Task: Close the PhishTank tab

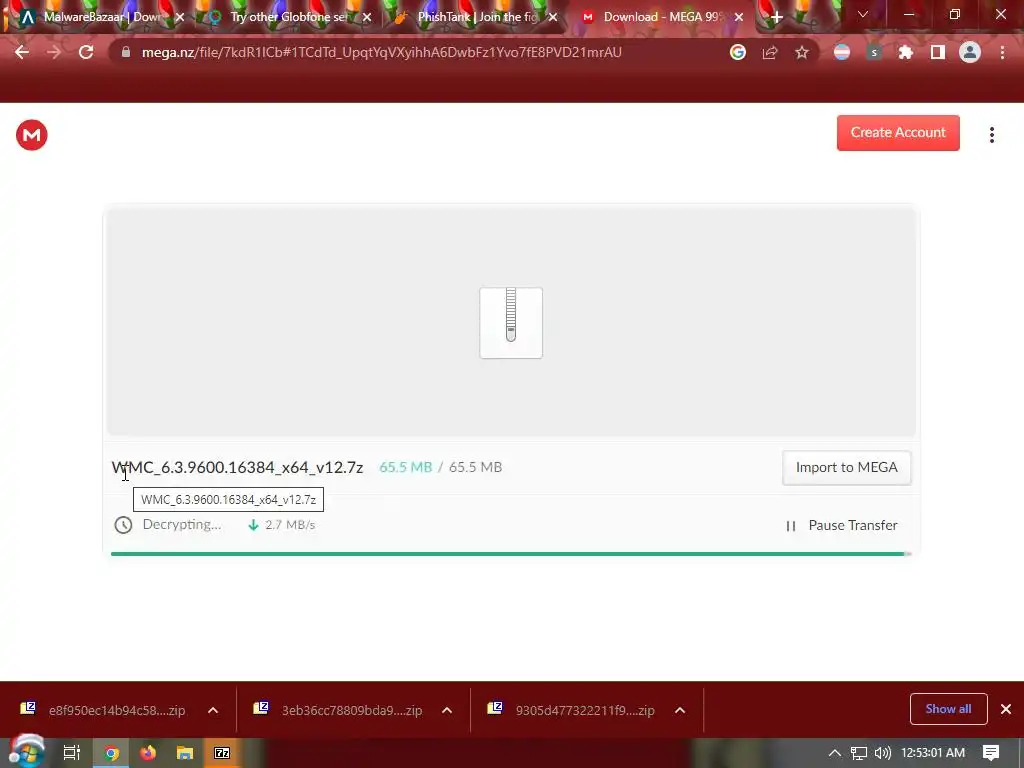Action: pyautogui.click(x=553, y=17)
